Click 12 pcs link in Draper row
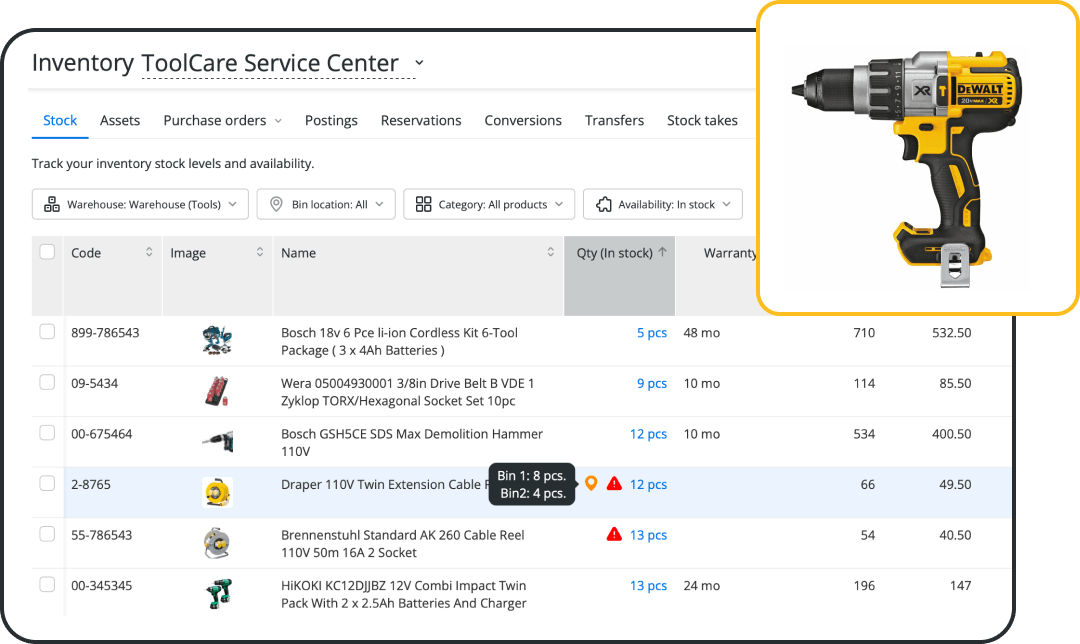The image size is (1080, 644). coord(648,484)
